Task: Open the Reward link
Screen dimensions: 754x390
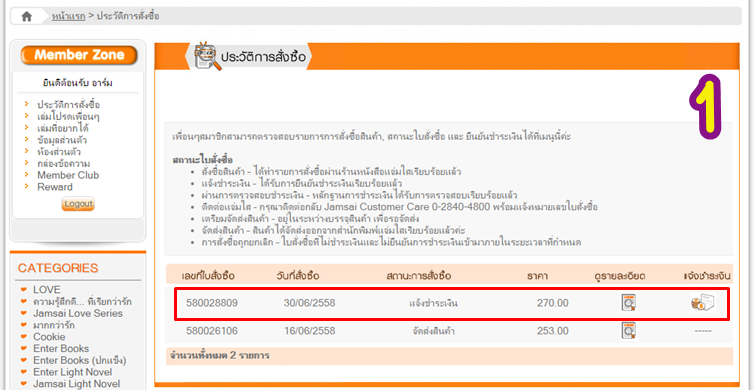Action: [55, 187]
